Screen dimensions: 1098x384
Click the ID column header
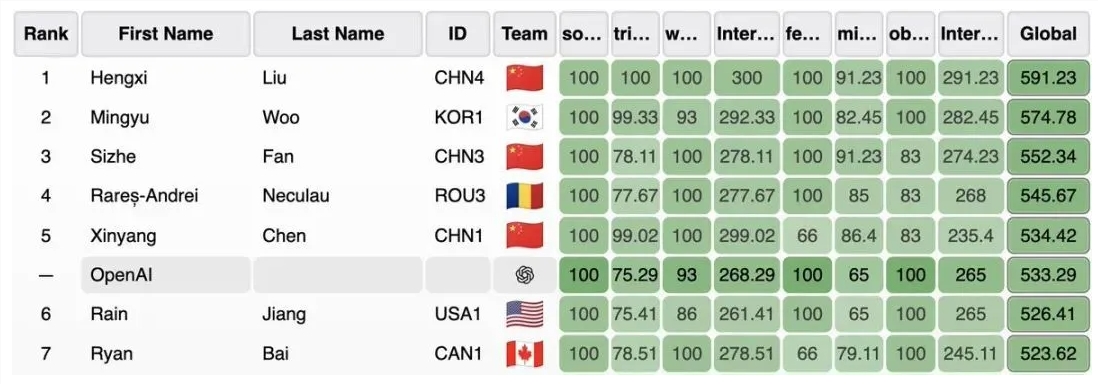[457, 34]
